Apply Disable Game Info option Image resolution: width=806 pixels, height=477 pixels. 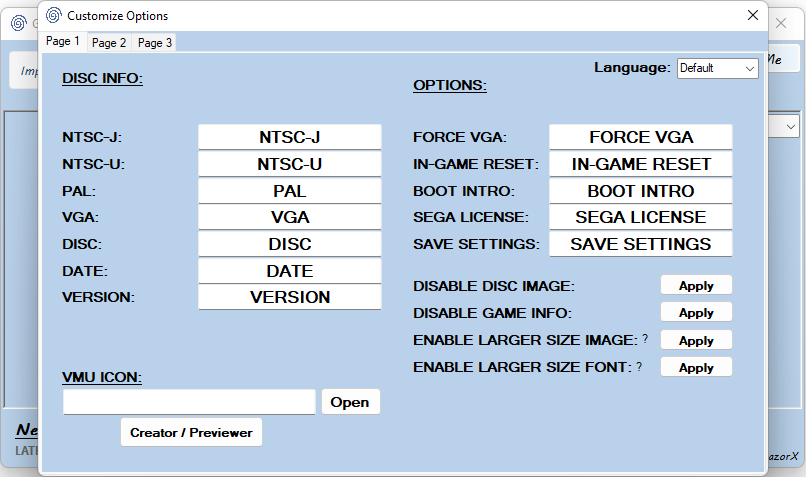696,313
